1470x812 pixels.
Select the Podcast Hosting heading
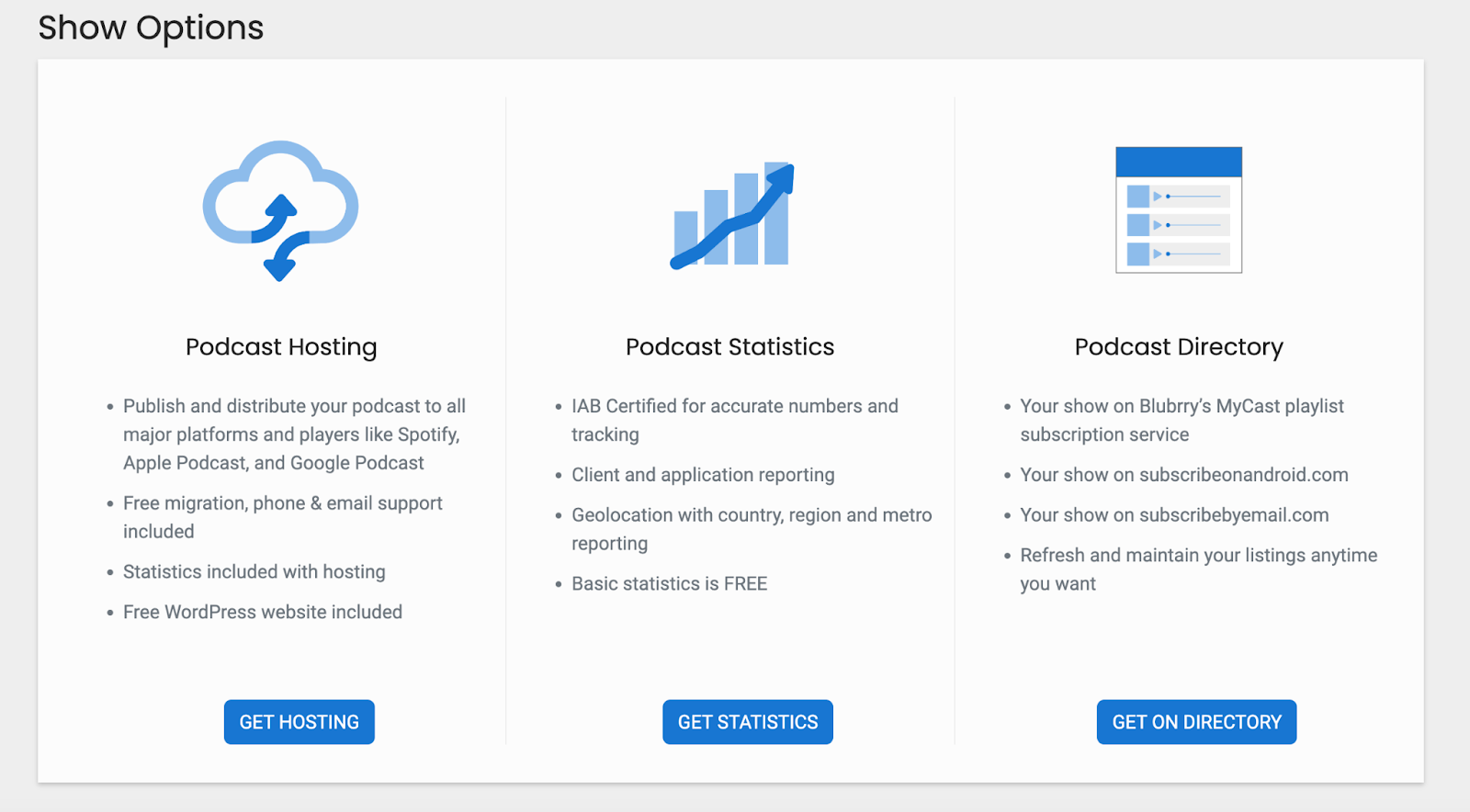281,347
